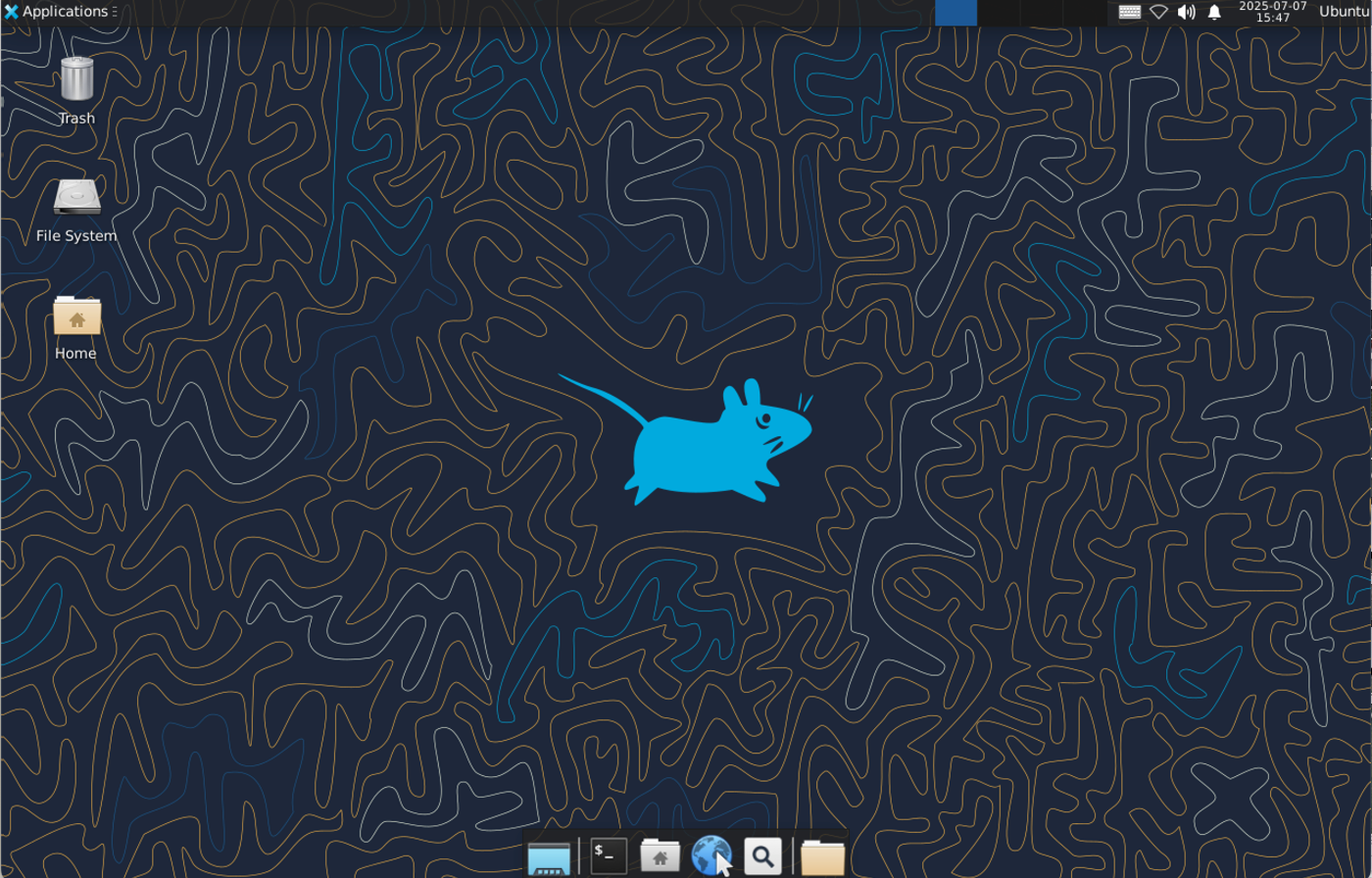The height and width of the screenshot is (878, 1372).
Task: Open the home File Manager in dock
Action: pyautogui.click(x=660, y=856)
